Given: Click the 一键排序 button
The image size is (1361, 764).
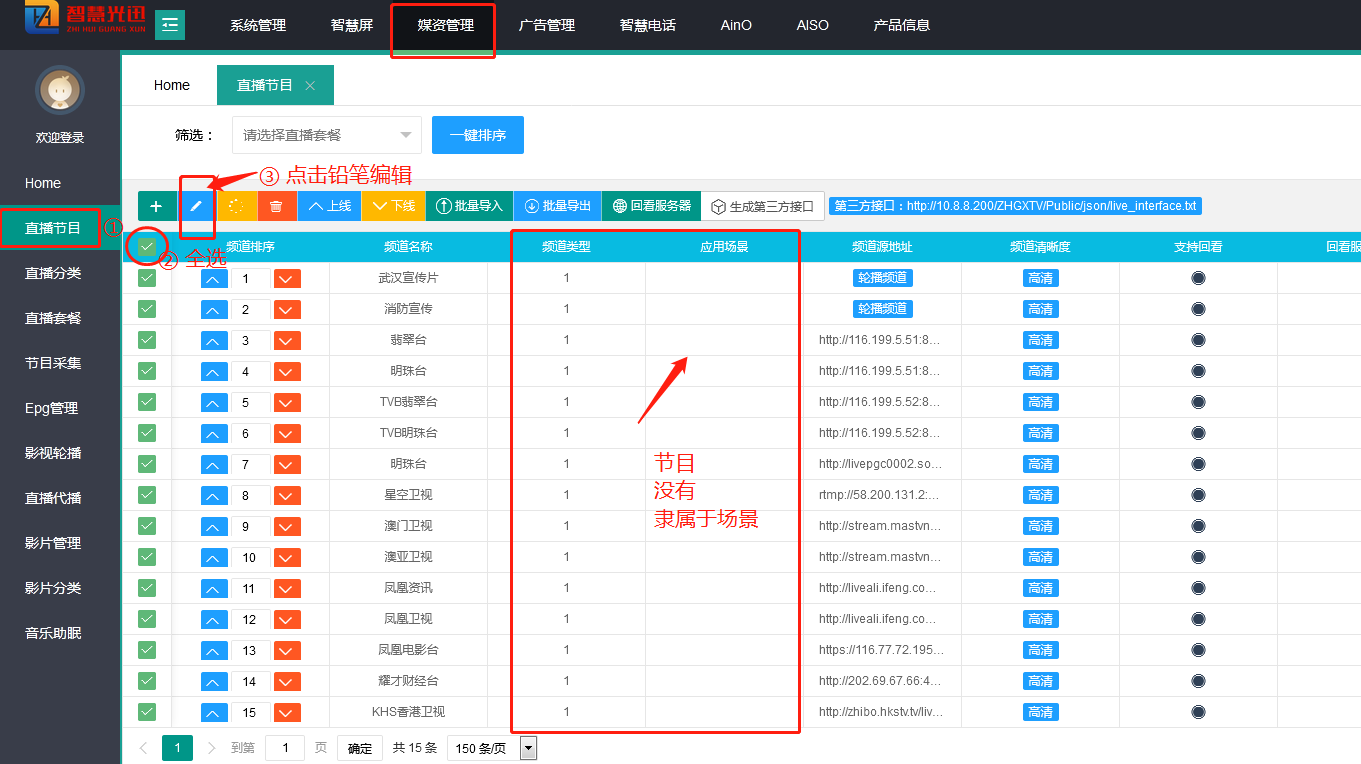Looking at the screenshot, I should pos(478,135).
